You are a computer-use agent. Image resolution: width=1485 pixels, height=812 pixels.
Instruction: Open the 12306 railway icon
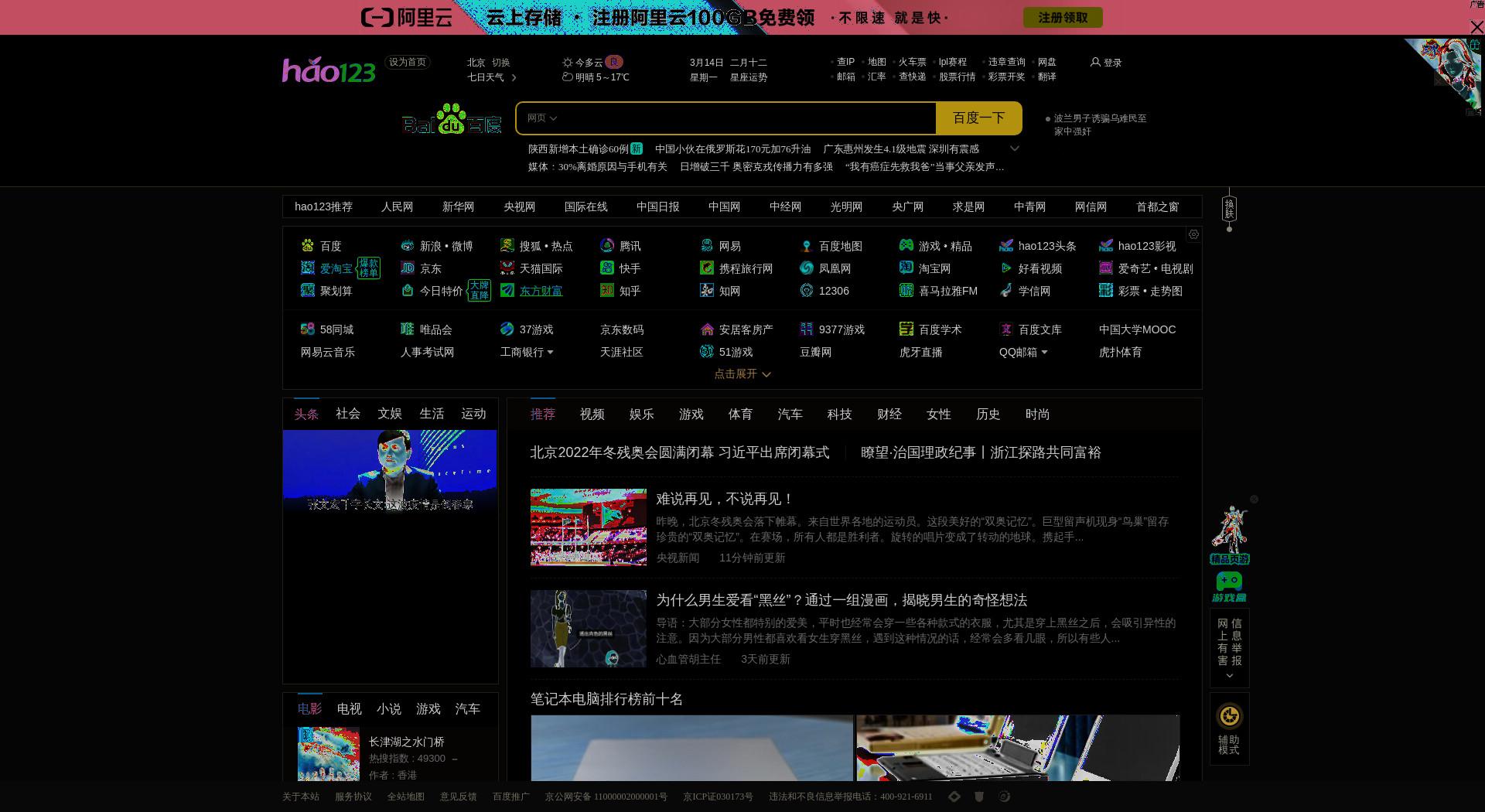pyautogui.click(x=807, y=291)
